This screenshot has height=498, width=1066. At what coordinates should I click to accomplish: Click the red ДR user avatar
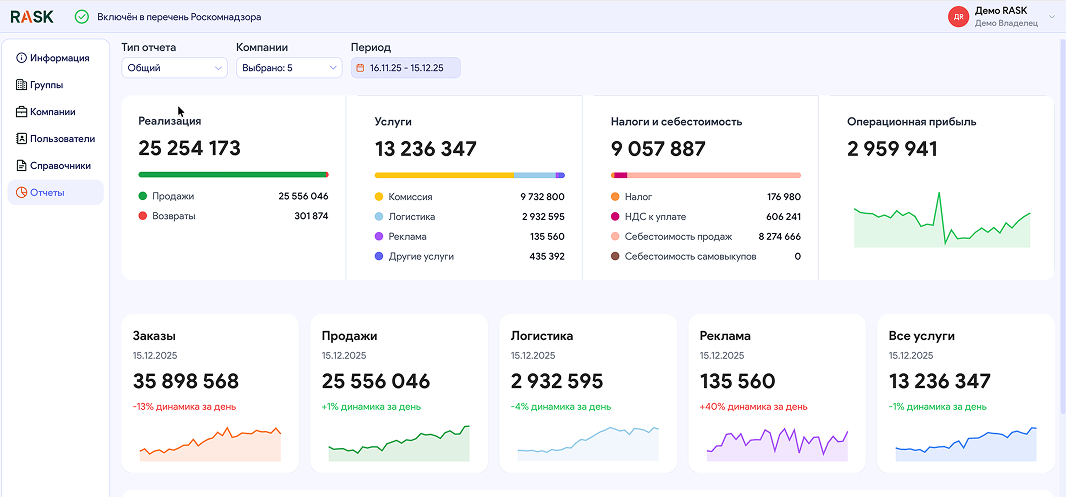pos(958,17)
